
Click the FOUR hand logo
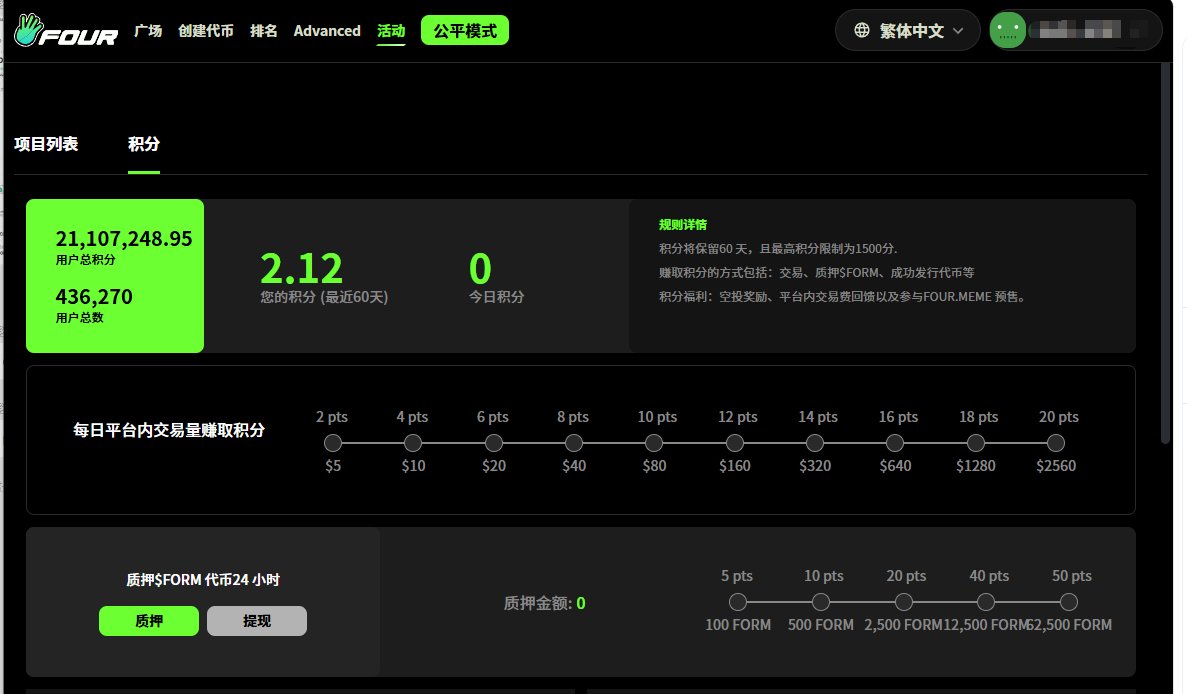click(x=66, y=30)
